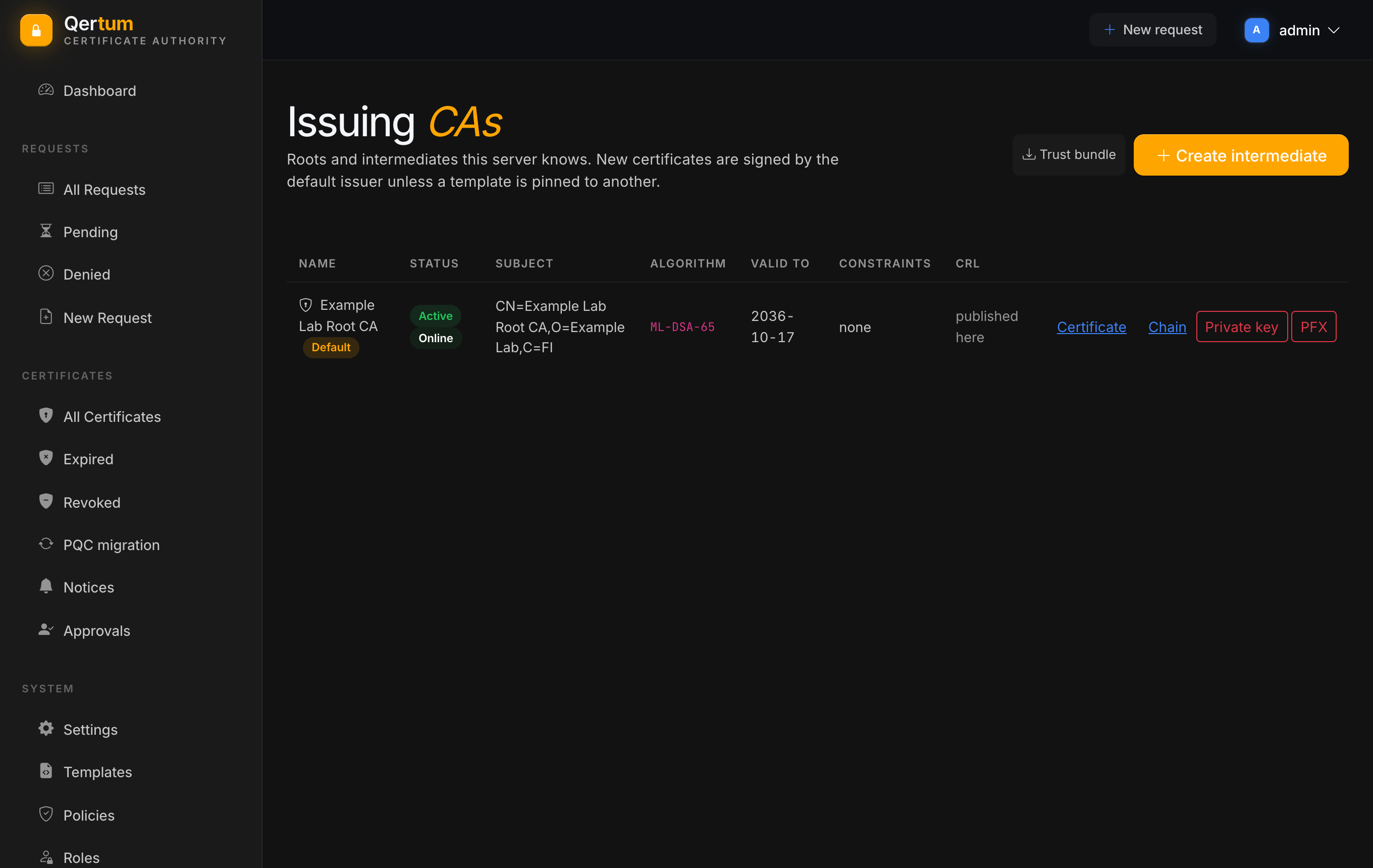Open the Chain link

tap(1167, 327)
